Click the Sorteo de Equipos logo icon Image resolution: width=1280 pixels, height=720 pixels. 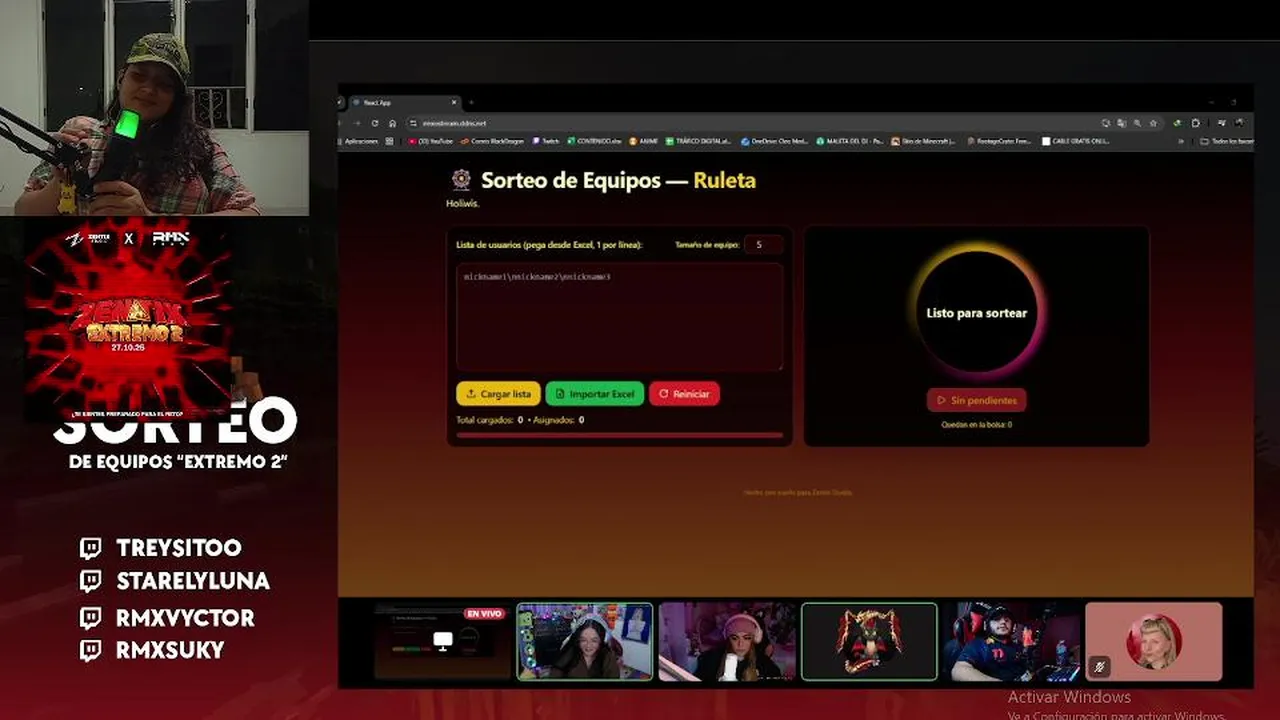coord(461,180)
